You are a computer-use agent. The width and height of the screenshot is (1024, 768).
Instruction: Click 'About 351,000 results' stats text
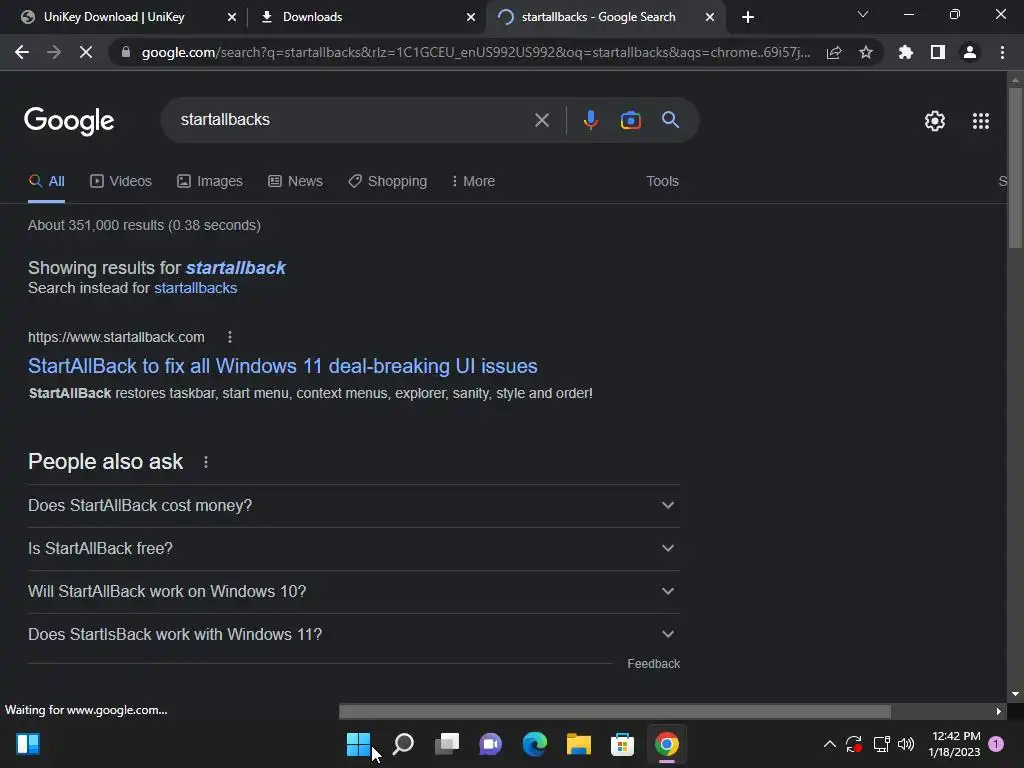tap(144, 225)
